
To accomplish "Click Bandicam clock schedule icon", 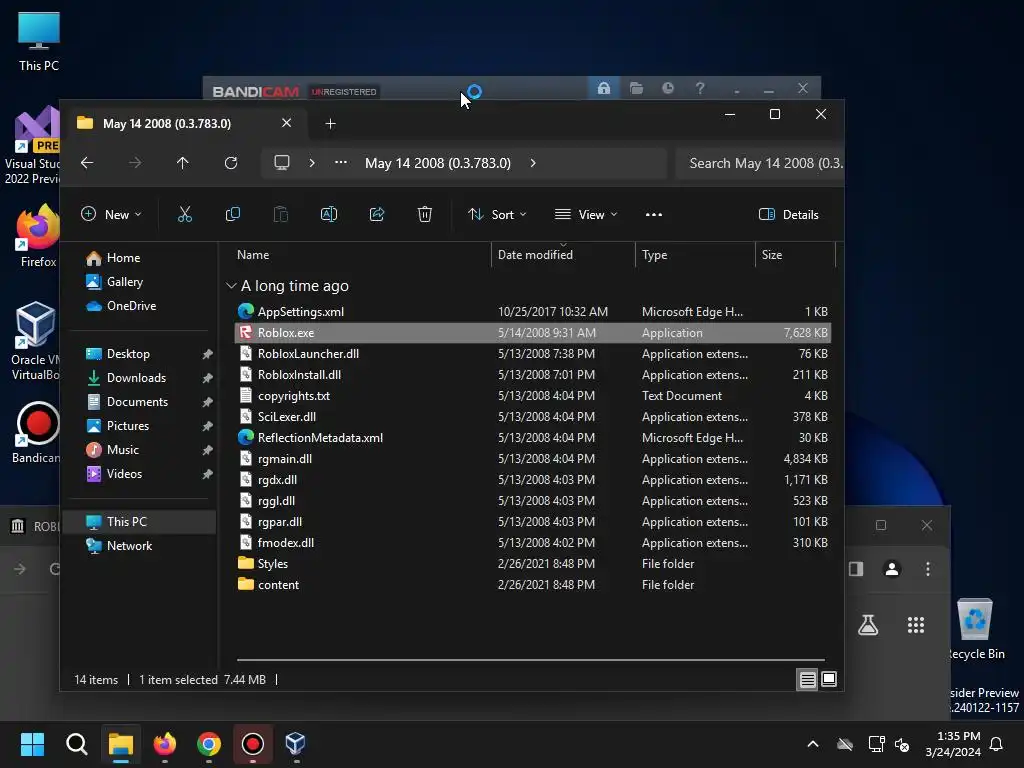I will coord(668,88).
